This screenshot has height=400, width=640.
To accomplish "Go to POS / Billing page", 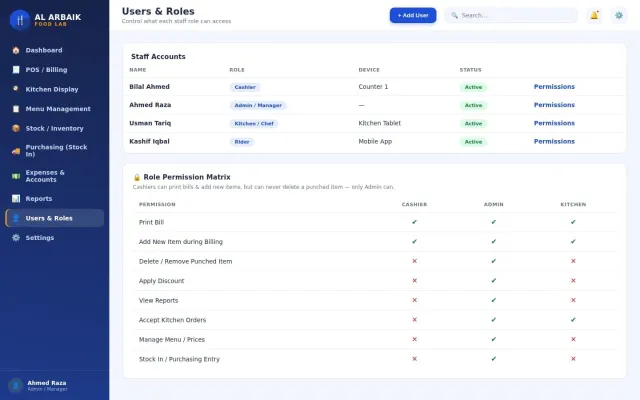I will [x=55, y=70].
